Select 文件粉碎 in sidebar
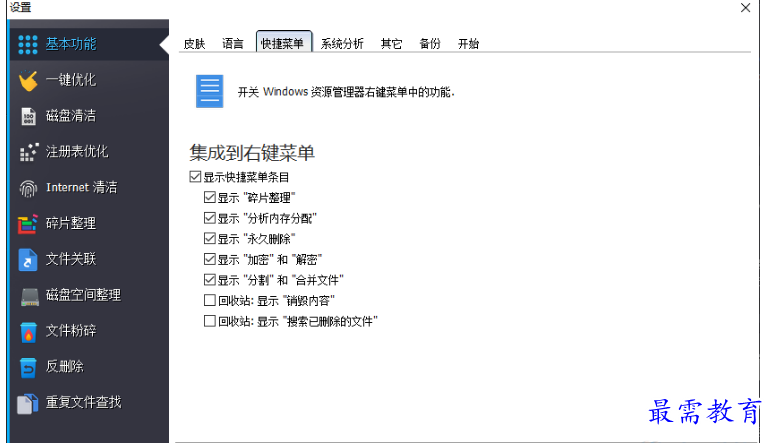Screen dimensions: 770x443 (x=89, y=331)
